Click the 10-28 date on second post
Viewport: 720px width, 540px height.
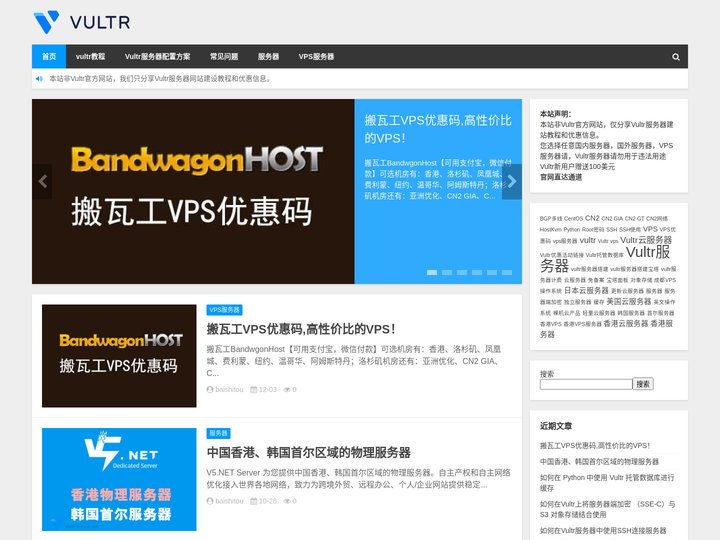264,501
